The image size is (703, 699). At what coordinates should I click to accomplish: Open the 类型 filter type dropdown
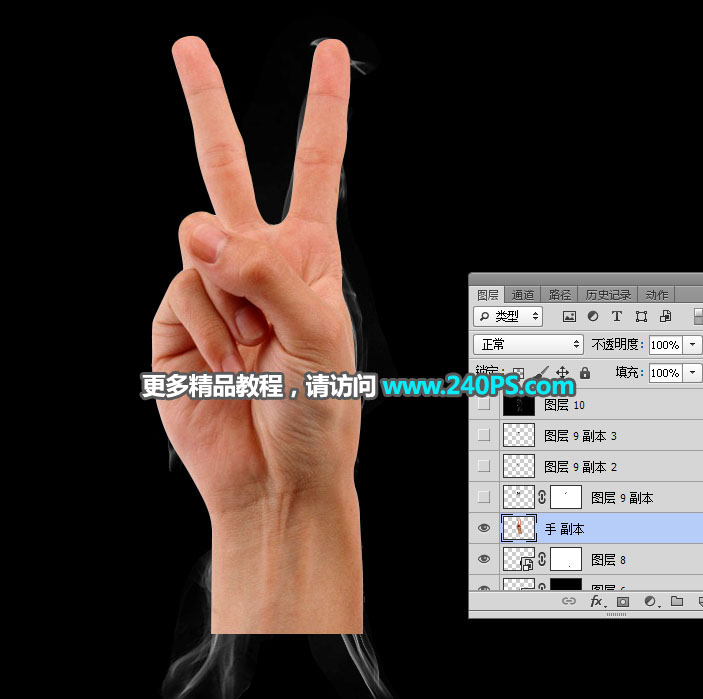[508, 317]
